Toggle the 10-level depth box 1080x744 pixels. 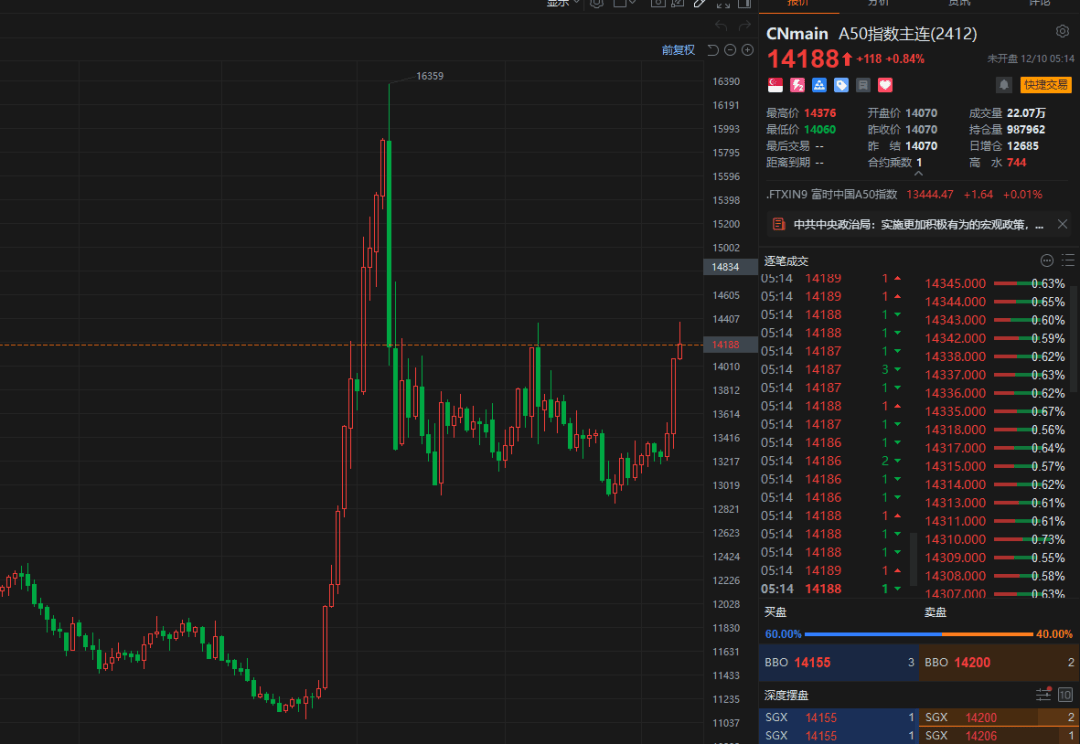(x=1065, y=694)
